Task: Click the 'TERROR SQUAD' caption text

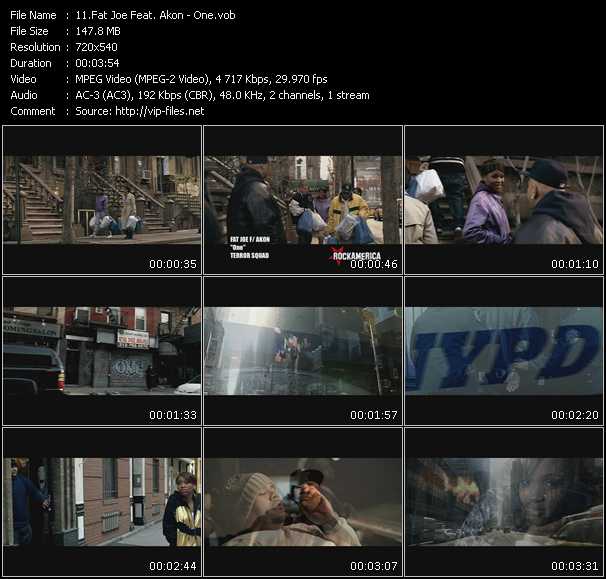Action: (x=250, y=255)
